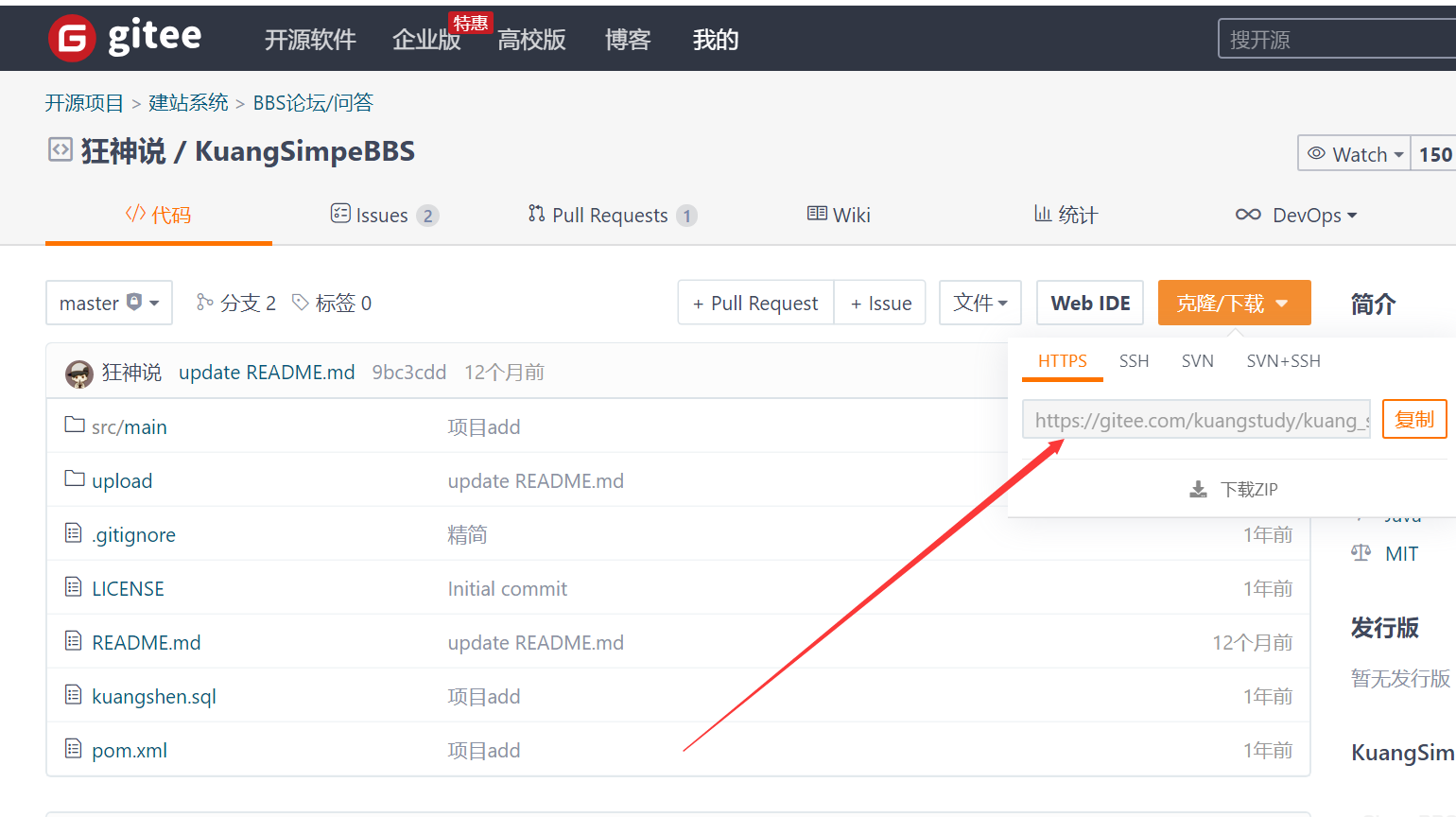This screenshot has width=1456, height=817.
Task: Click the Gitee logo icon
Action: pyautogui.click(x=72, y=39)
